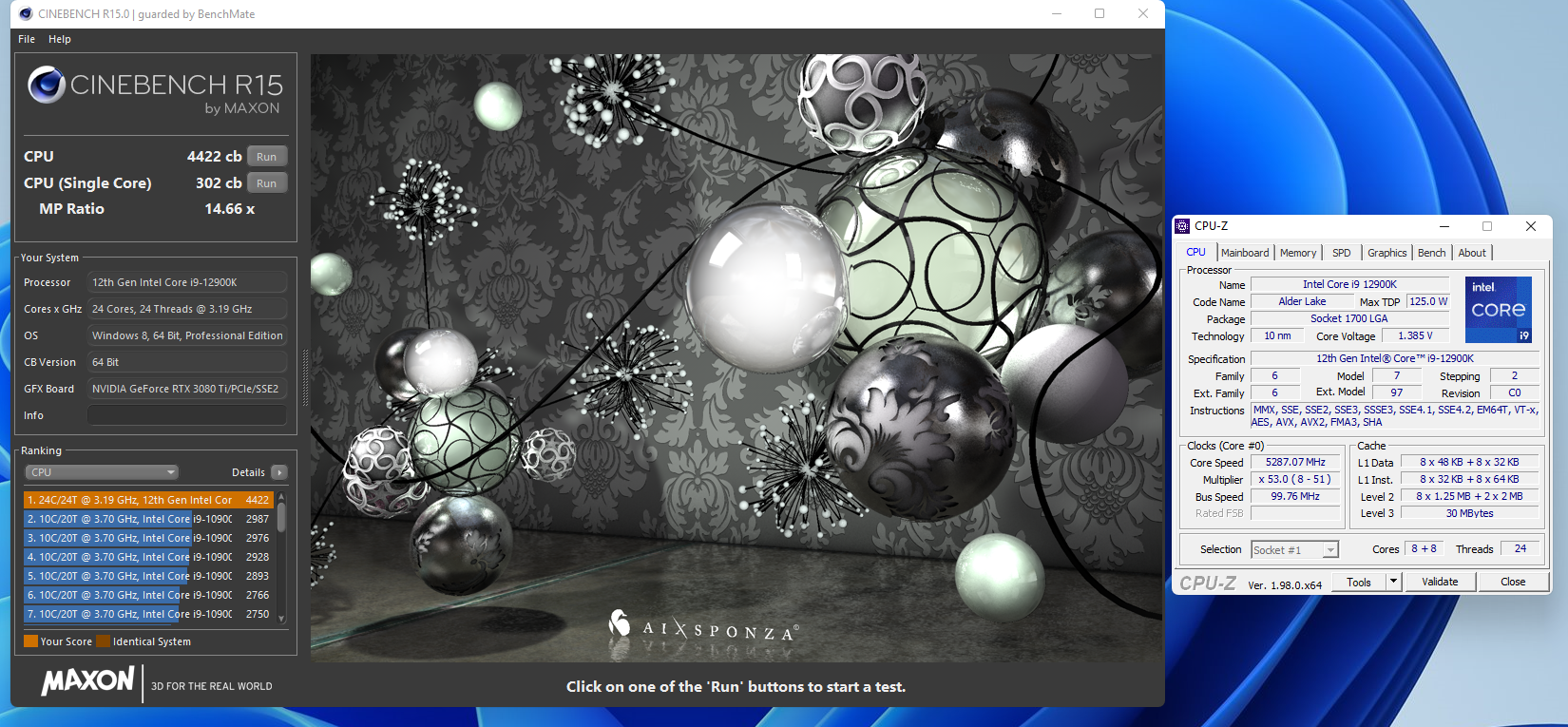Click the Validate button in CPU-Z
Image resolution: width=1568 pixels, height=727 pixels.
pos(1440,582)
